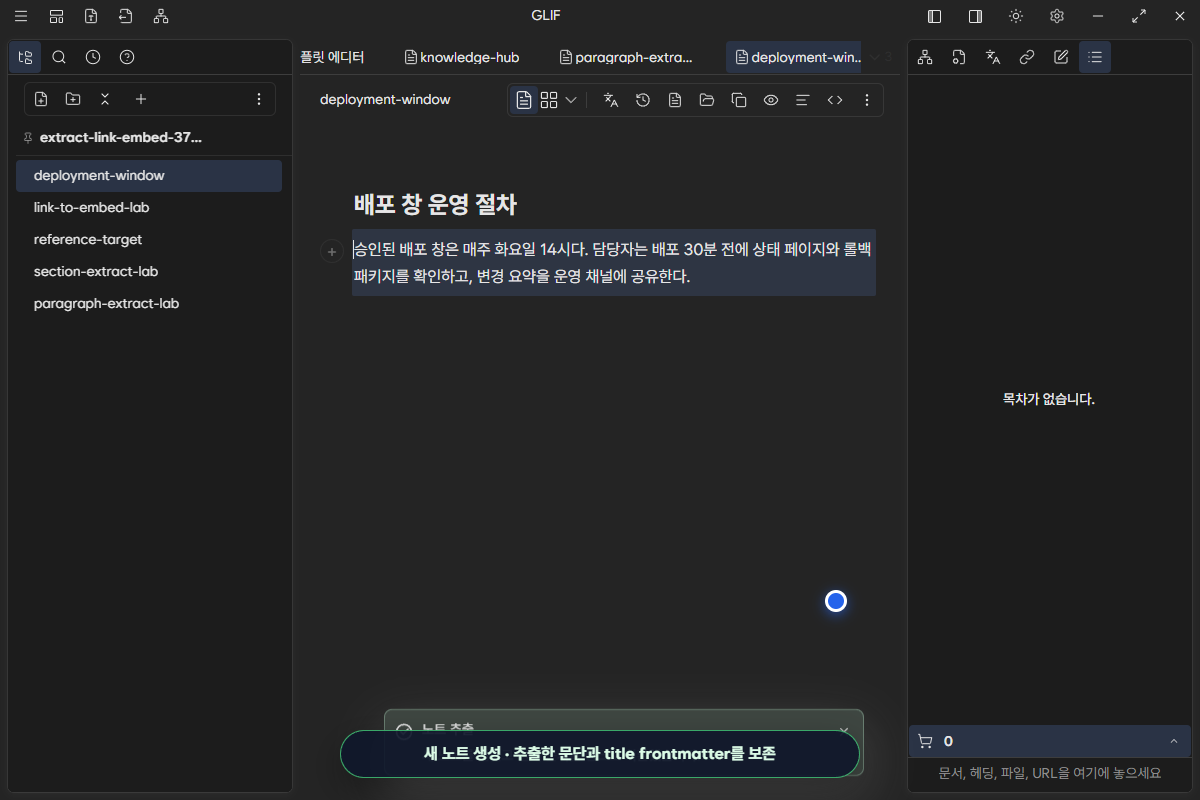
Task: Toggle the left sidebar panel
Action: pyautogui.click(x=935, y=16)
